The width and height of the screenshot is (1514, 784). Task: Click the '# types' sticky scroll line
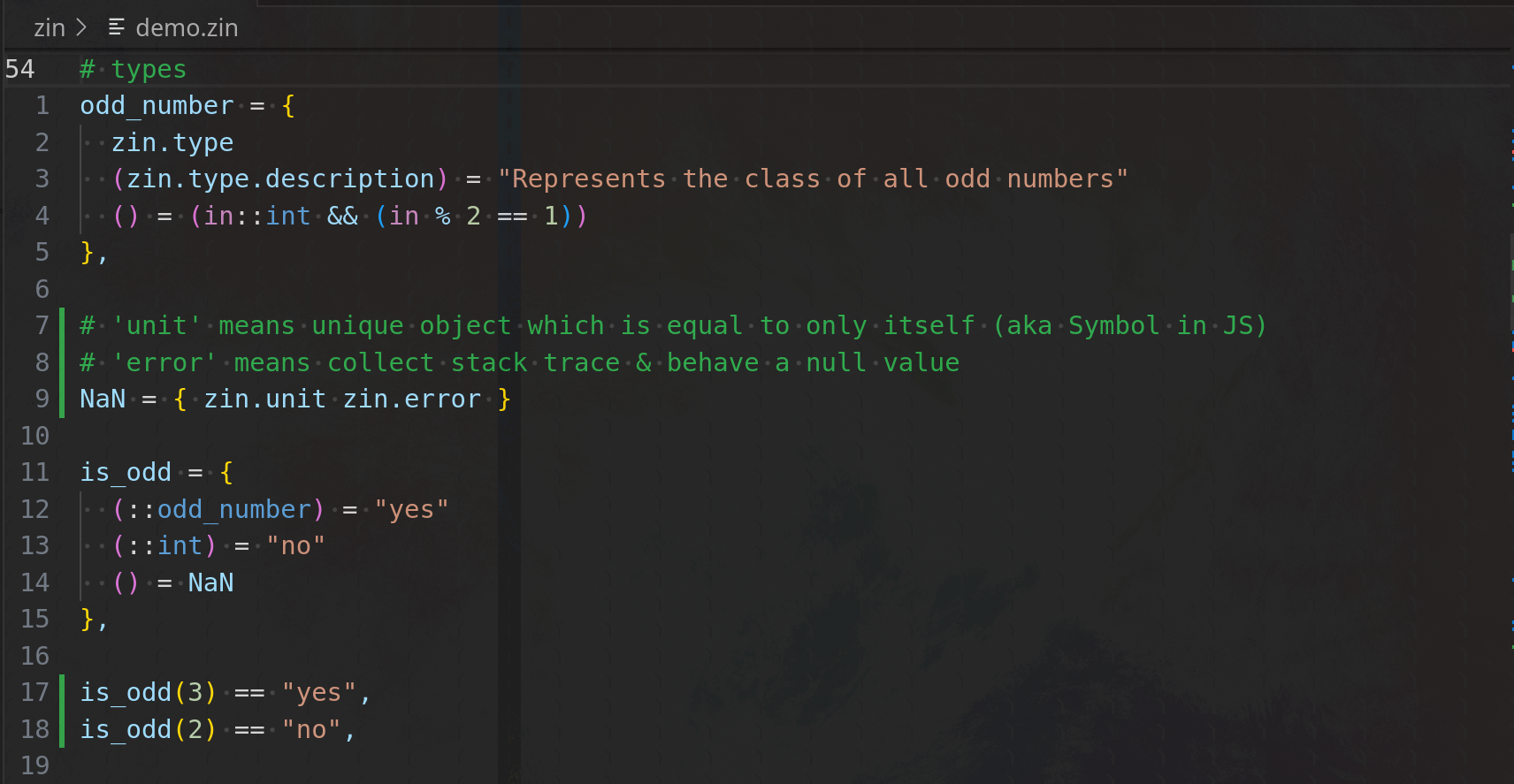(x=133, y=69)
